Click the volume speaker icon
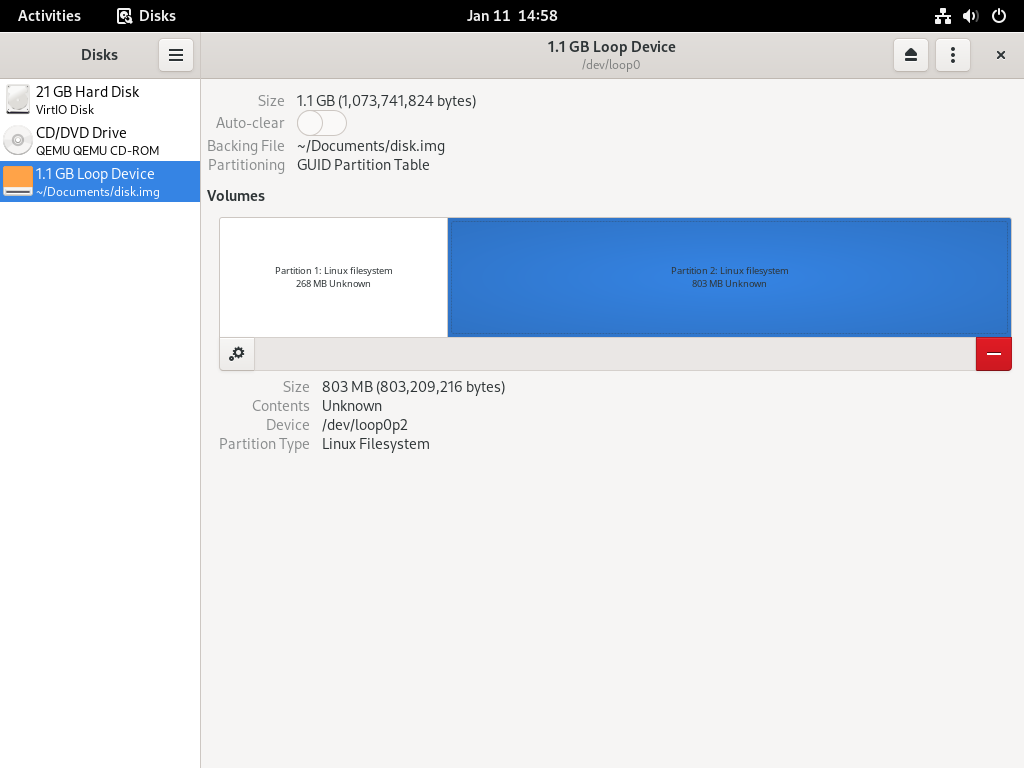 pyautogui.click(x=970, y=16)
